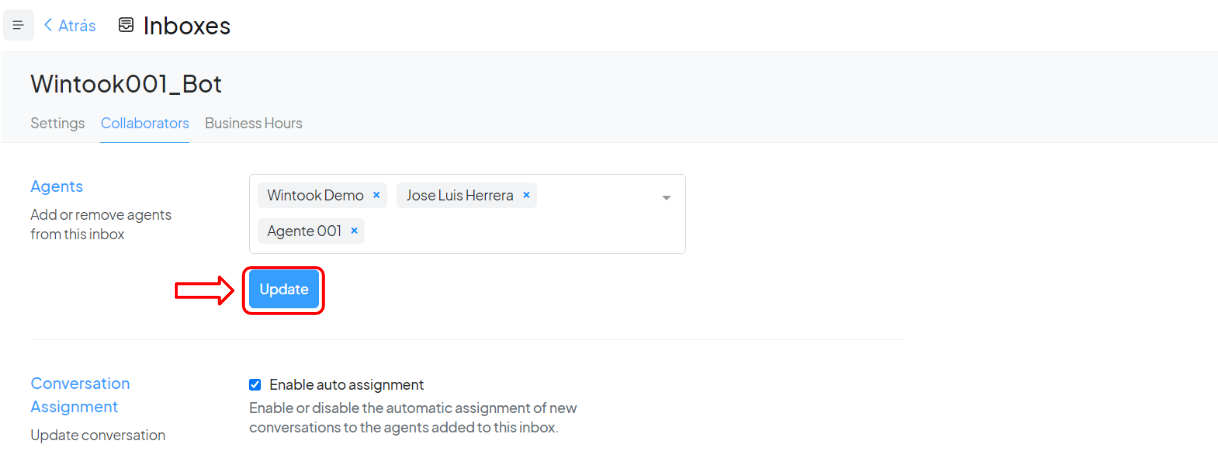
Task: Click the Enable auto assignment label text
Action: (346, 385)
